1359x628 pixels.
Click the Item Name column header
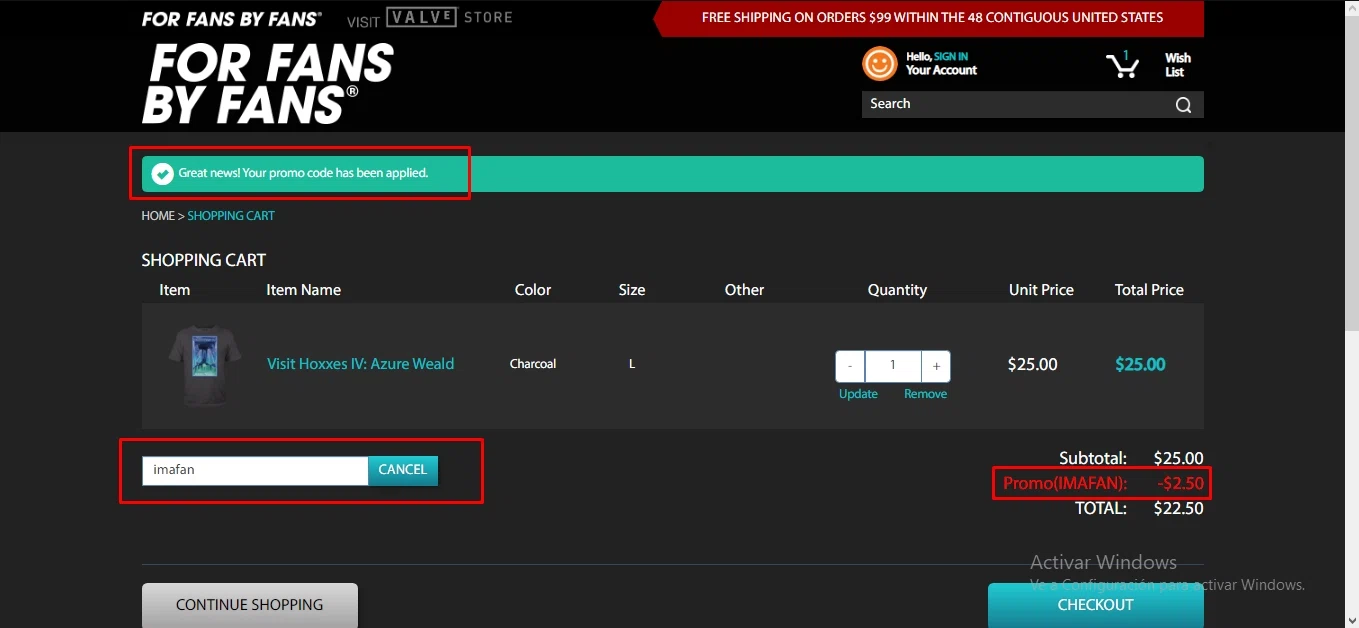(304, 290)
